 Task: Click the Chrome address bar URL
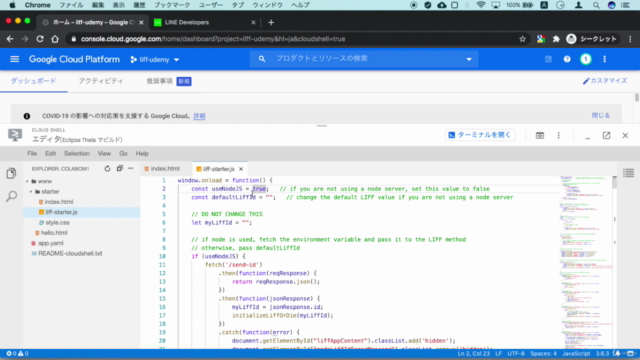(x=213, y=39)
